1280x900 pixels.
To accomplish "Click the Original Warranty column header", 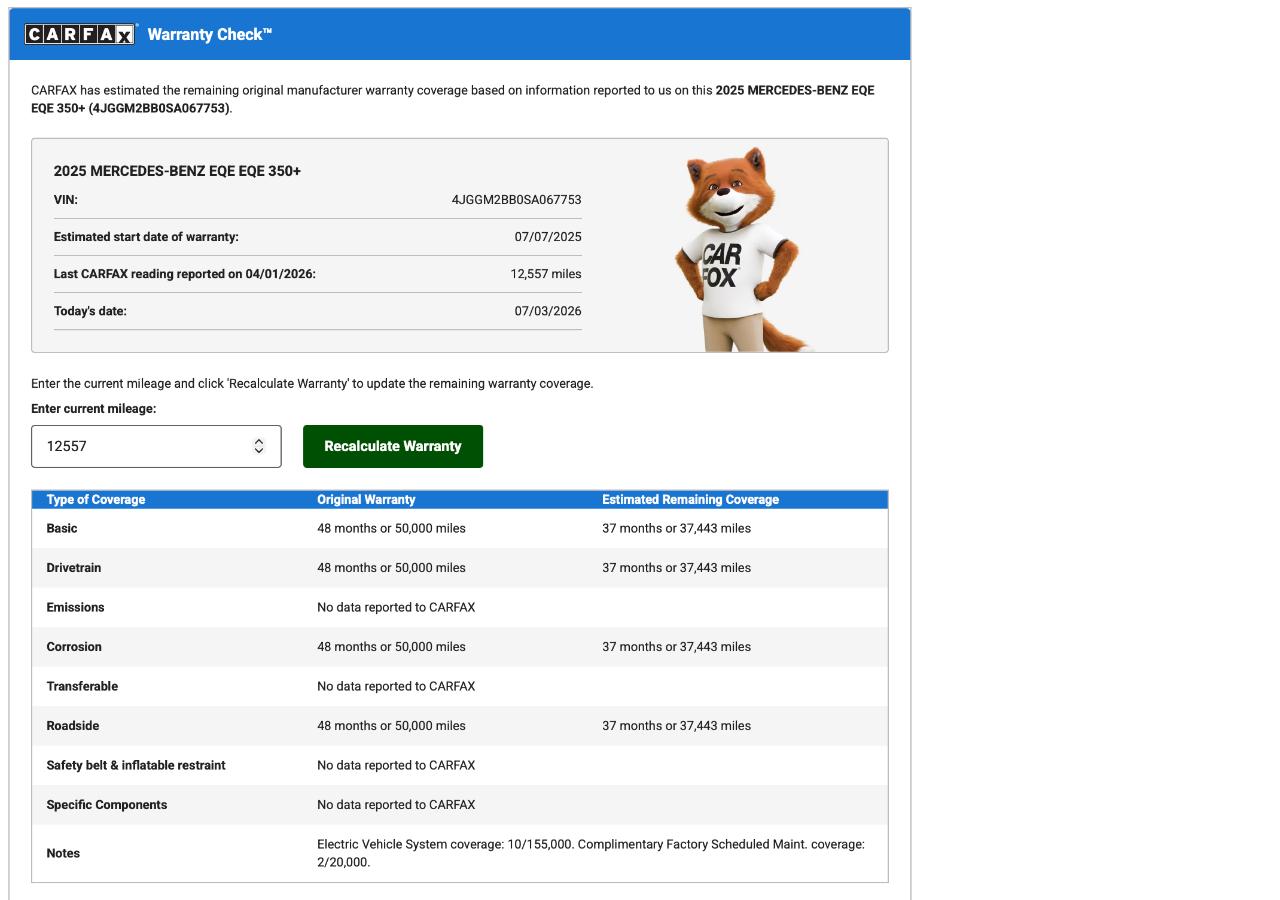I will coord(366,500).
